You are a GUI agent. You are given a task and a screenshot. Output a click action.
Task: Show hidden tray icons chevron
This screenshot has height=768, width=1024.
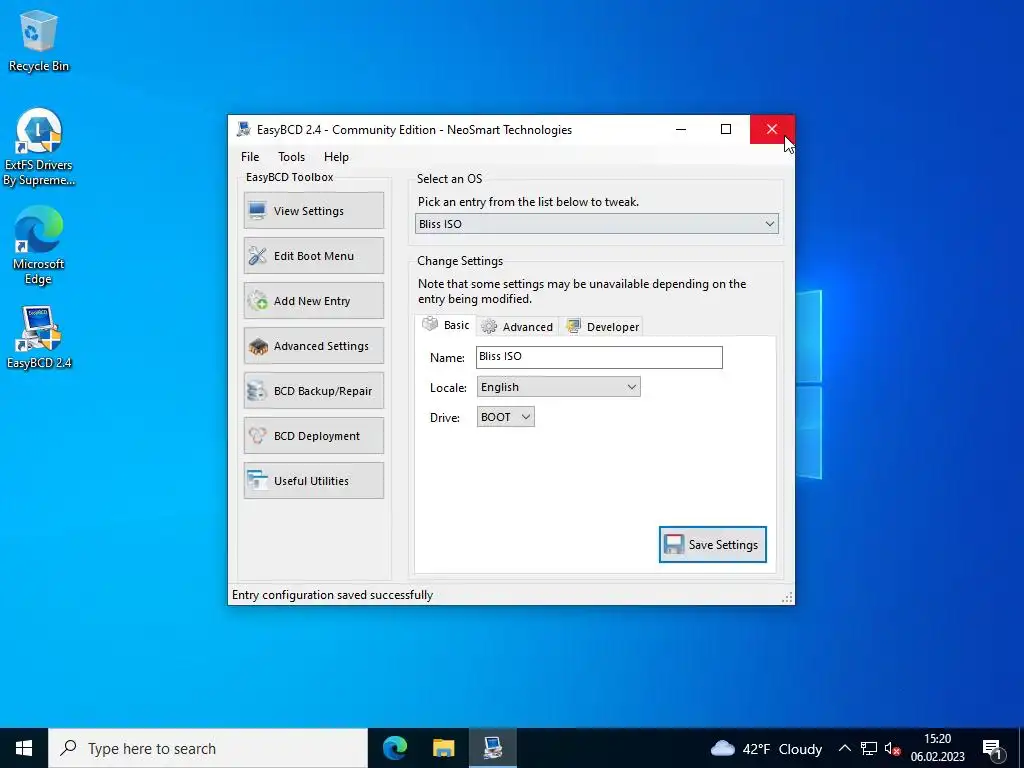point(844,748)
